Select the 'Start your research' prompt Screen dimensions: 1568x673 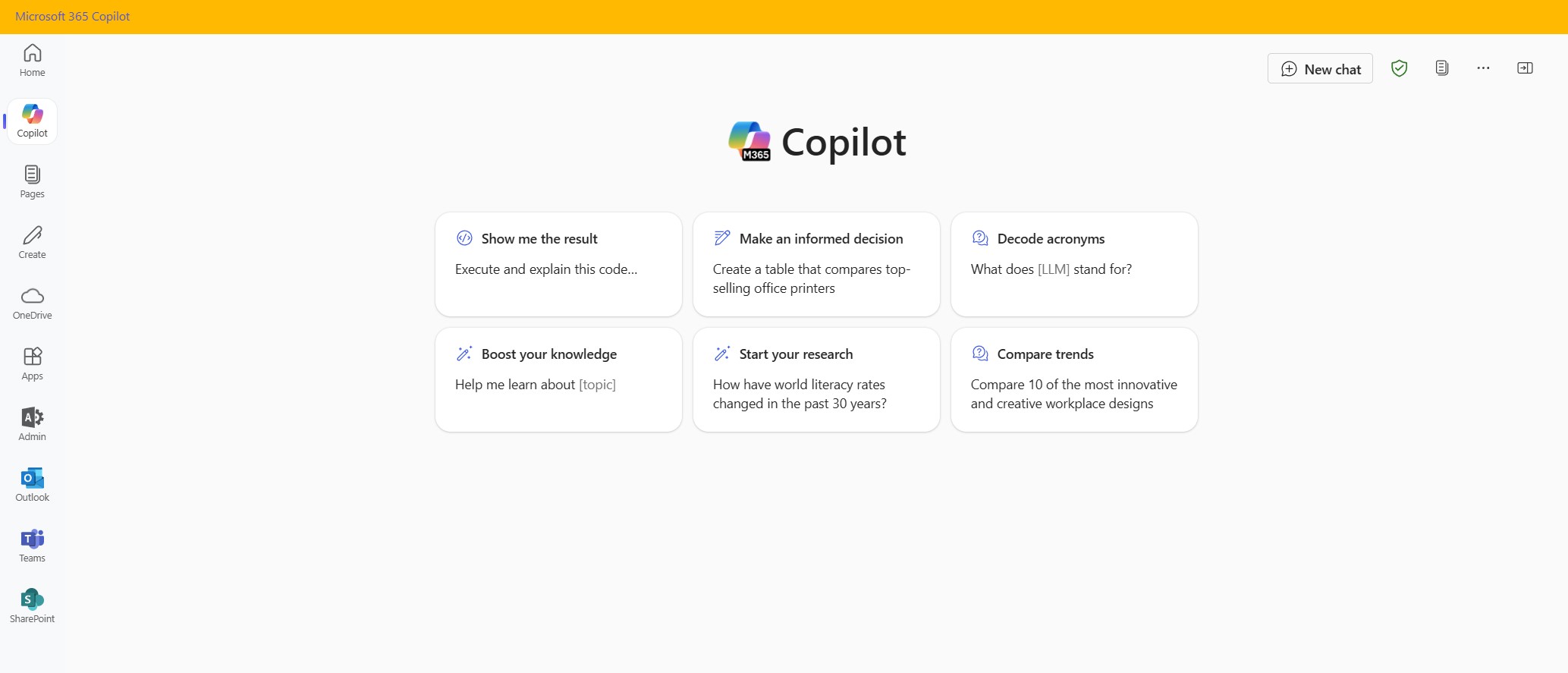click(816, 379)
